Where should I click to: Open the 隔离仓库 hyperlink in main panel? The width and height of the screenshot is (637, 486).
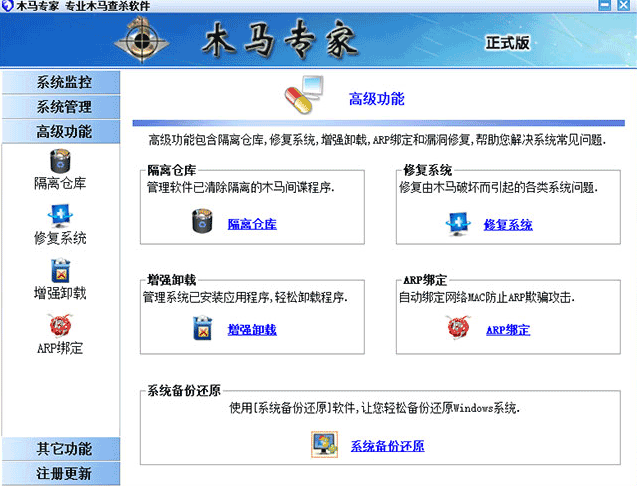tap(252, 224)
